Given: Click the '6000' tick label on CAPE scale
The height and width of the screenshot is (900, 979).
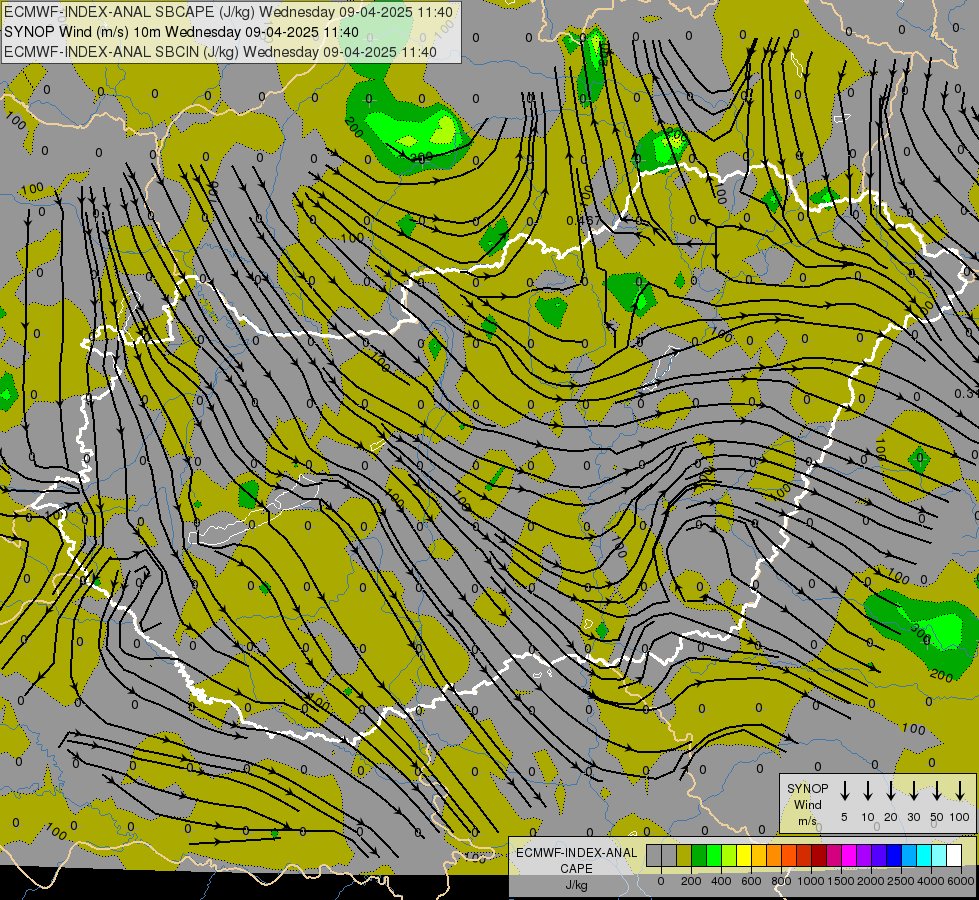Looking at the screenshot, I should point(960,881).
